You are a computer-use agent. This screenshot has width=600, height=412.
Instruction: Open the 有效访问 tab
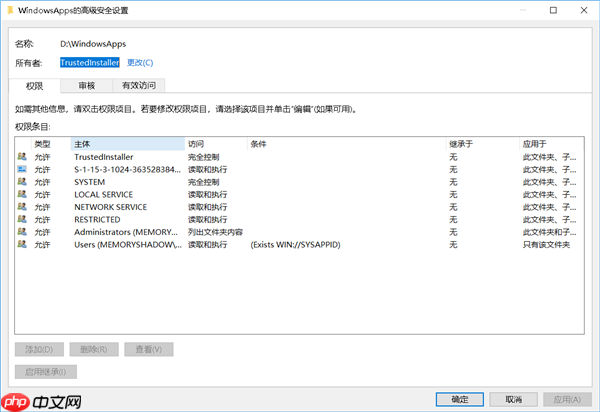139,86
